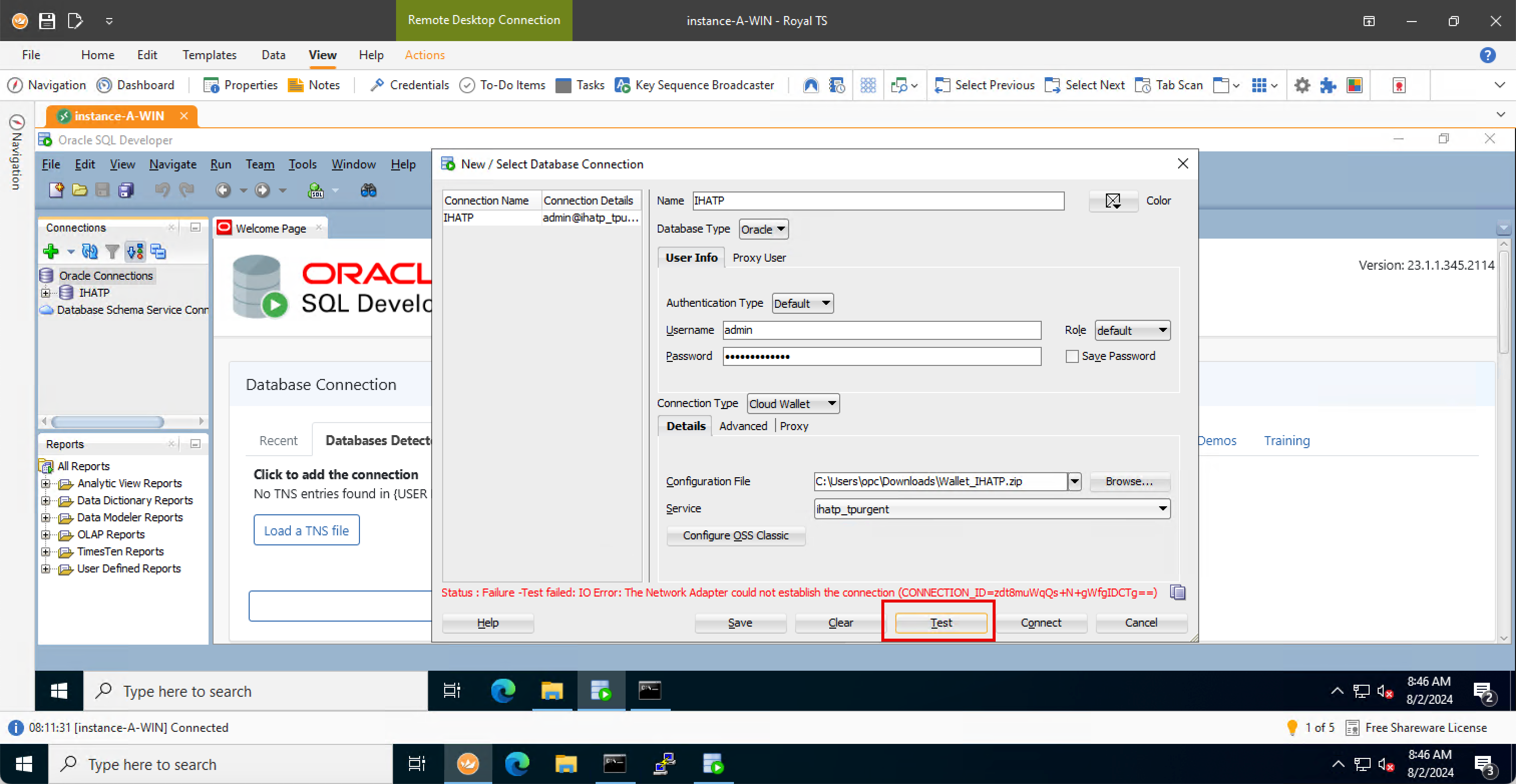Open the Tools menu in SQL Developer
Image resolution: width=1516 pixels, height=784 pixels.
tap(302, 164)
